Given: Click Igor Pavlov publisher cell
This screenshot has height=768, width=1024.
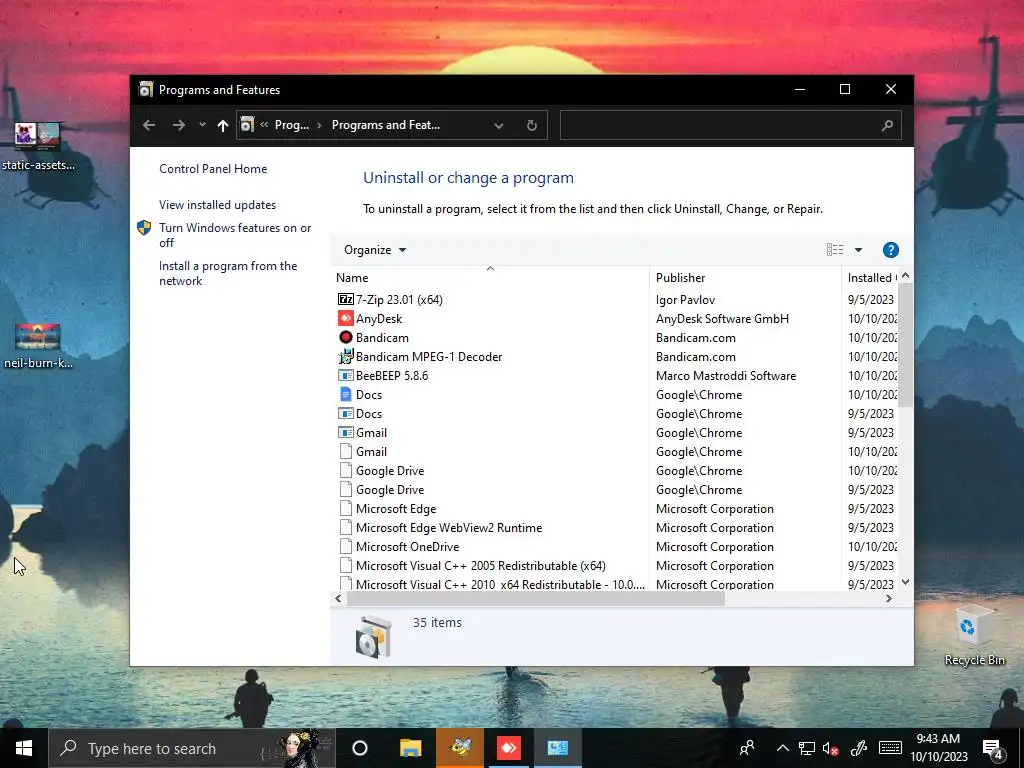Looking at the screenshot, I should 685,300.
